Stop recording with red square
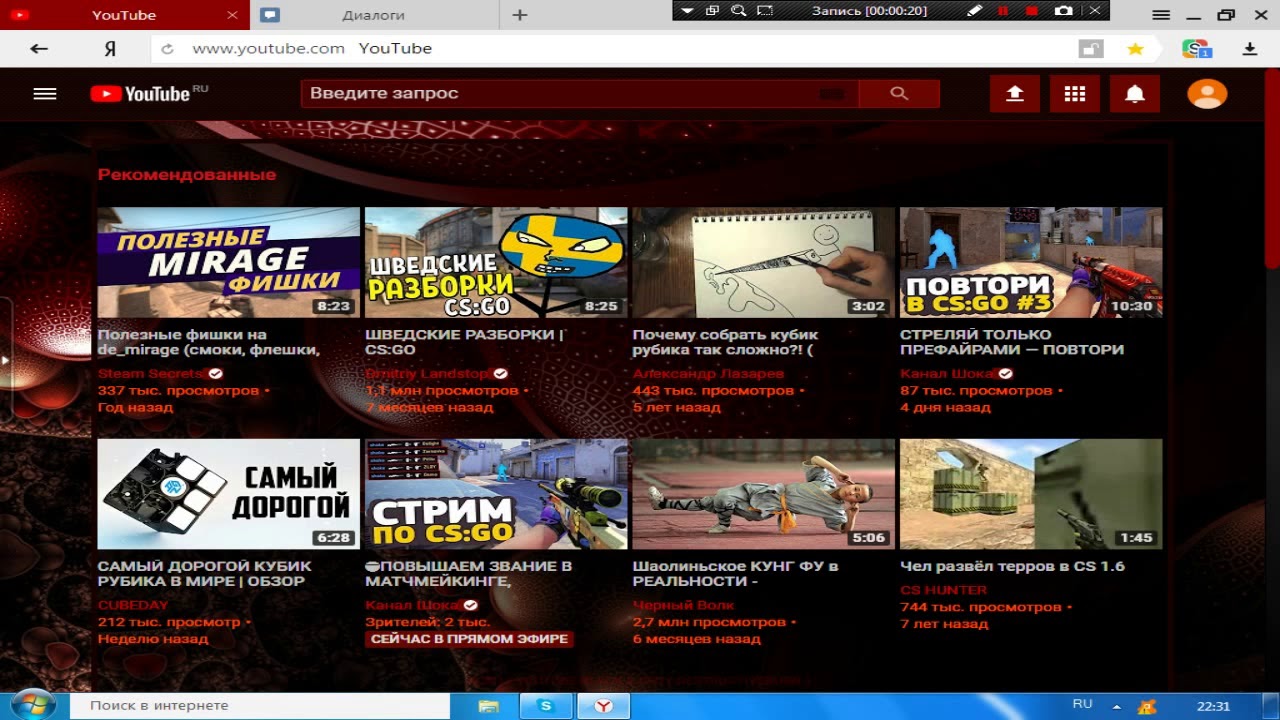 [x=1032, y=11]
